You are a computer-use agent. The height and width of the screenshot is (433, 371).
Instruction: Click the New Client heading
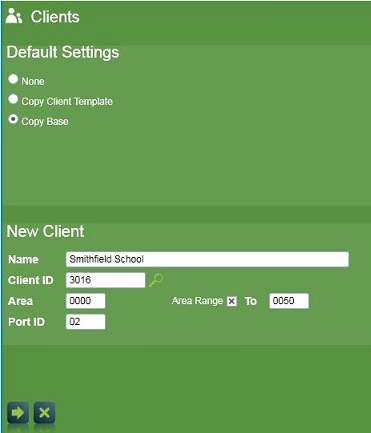click(x=46, y=231)
